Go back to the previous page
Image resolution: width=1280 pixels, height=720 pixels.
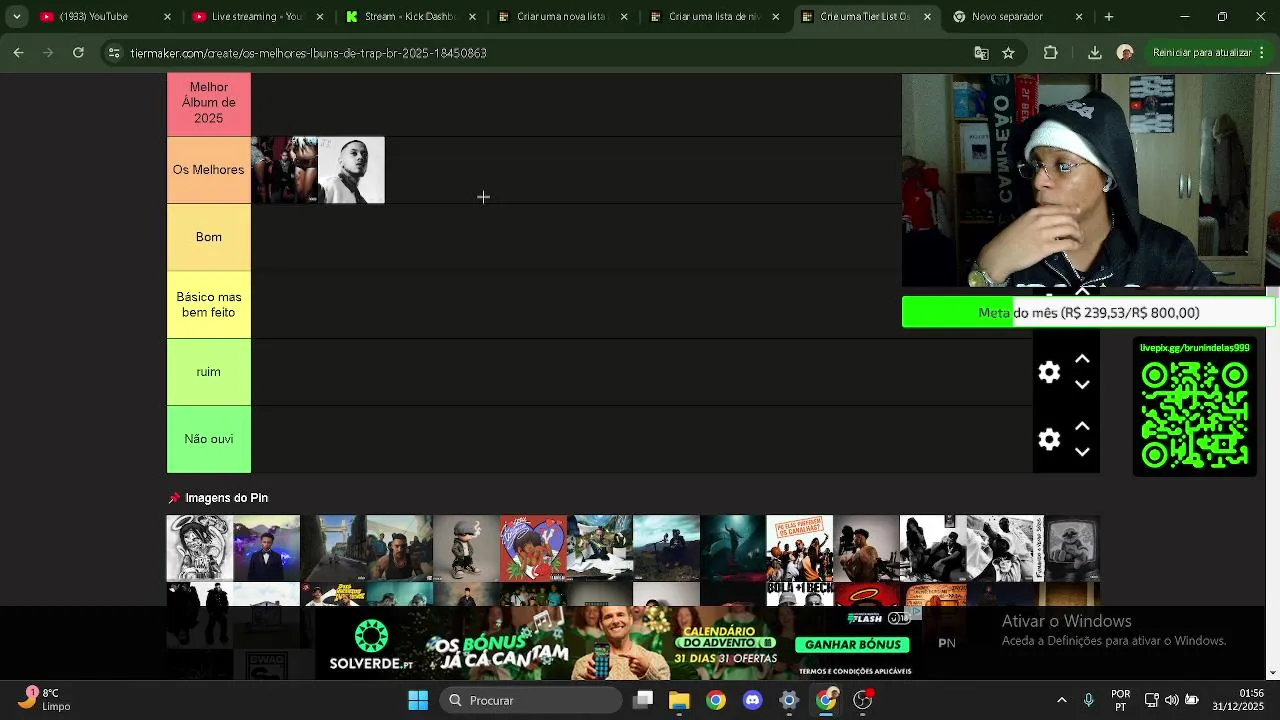(18, 53)
